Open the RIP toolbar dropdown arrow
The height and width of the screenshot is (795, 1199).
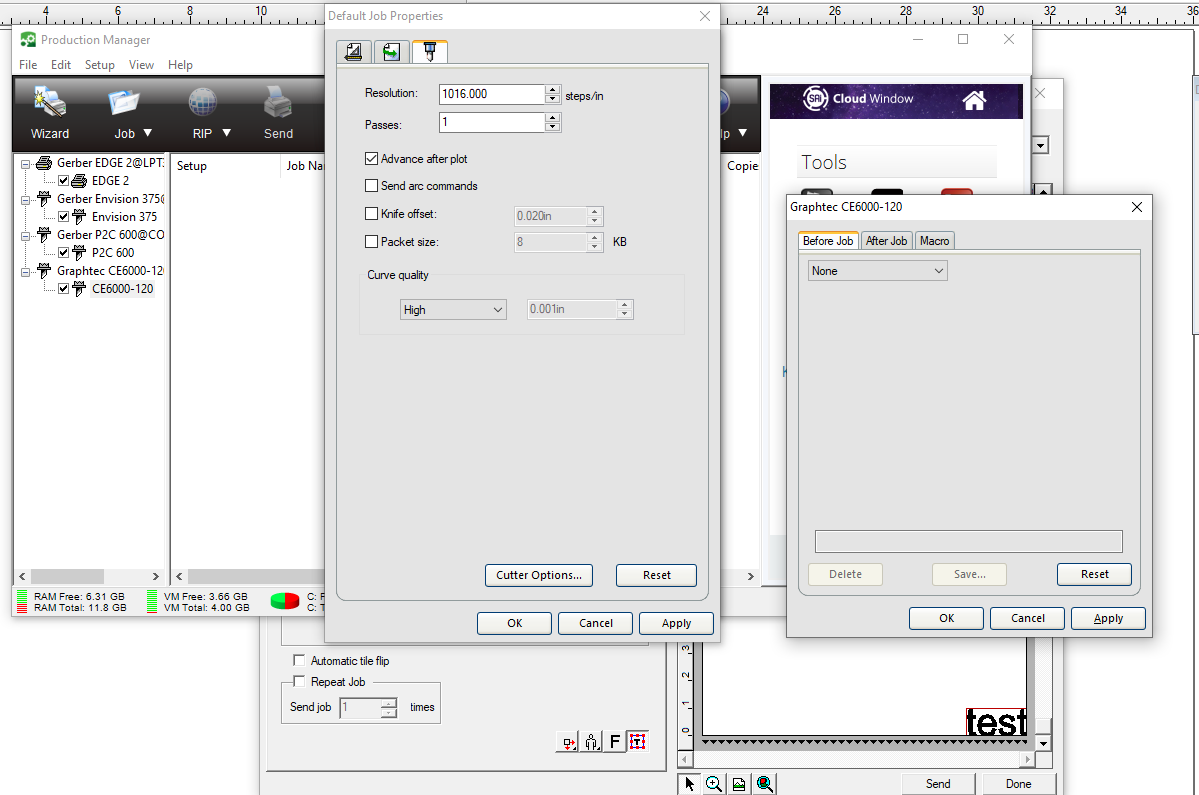[226, 133]
